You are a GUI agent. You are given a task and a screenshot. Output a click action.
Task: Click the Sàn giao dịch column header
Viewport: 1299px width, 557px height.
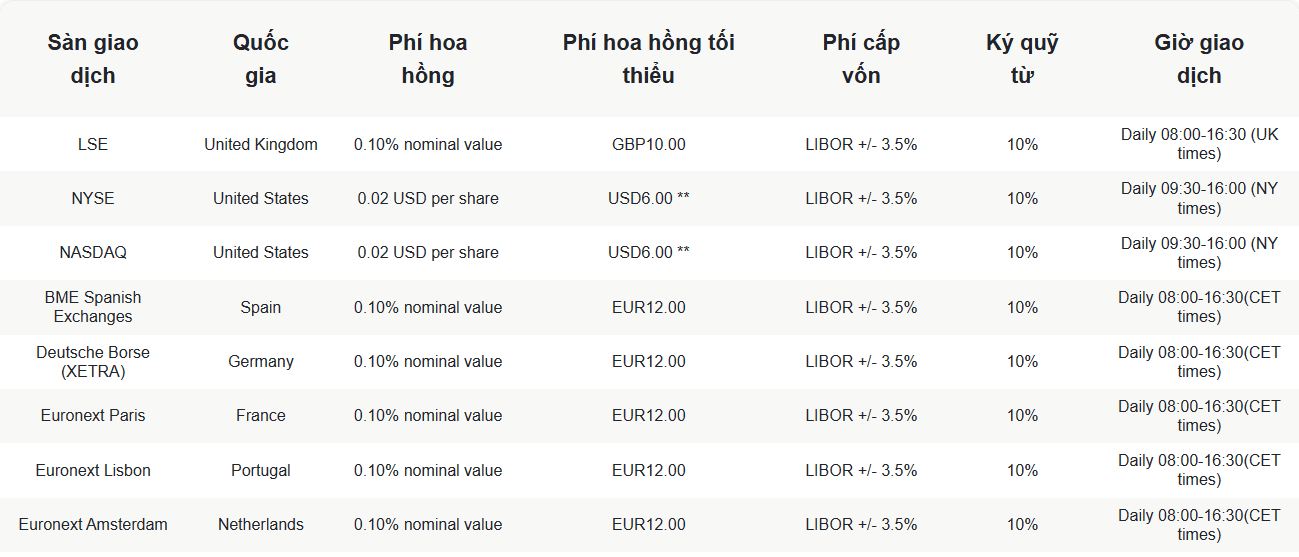(x=93, y=59)
